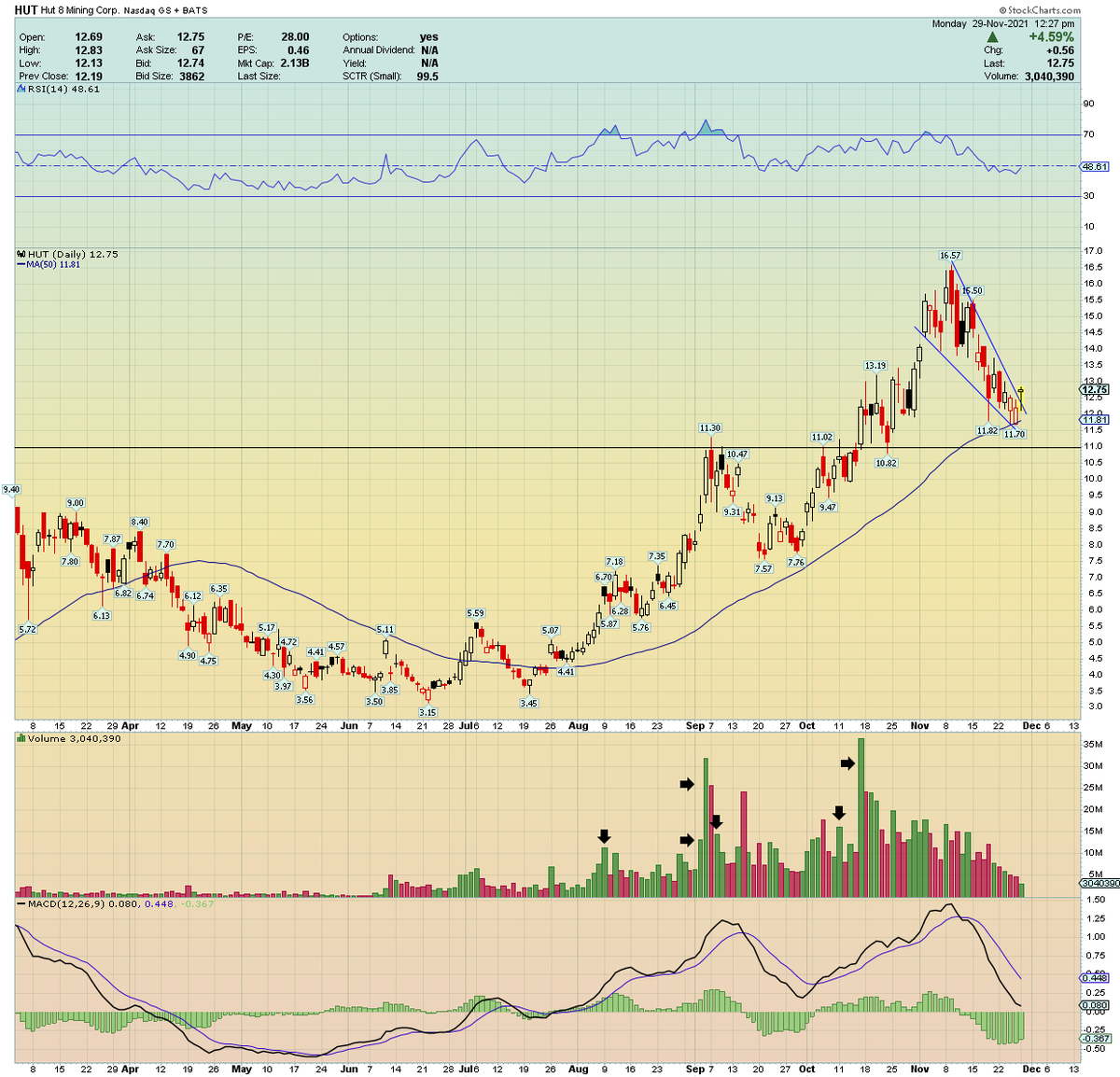Click the small icon beside the Volume label

[x=21, y=738]
